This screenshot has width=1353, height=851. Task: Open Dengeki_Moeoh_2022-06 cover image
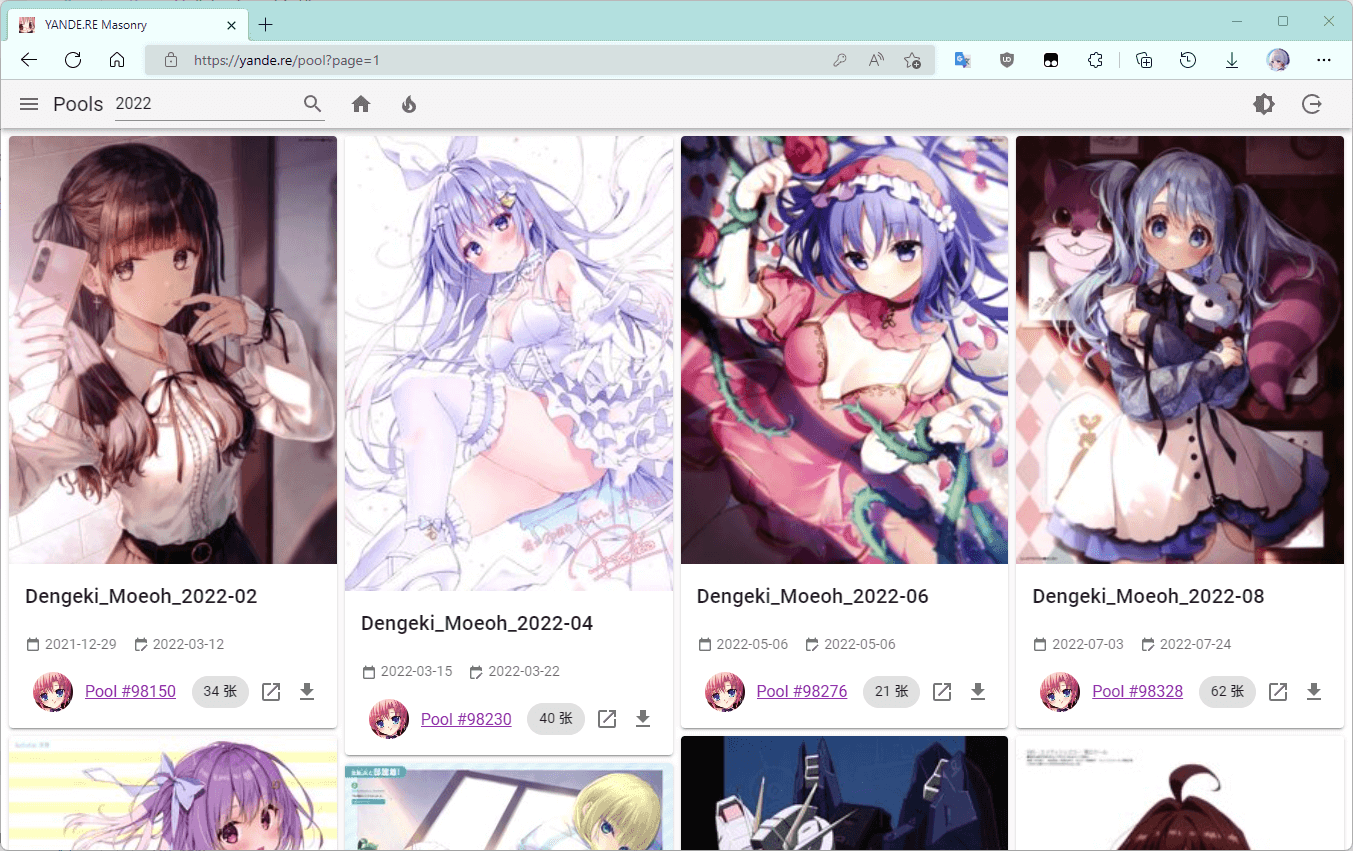click(844, 350)
